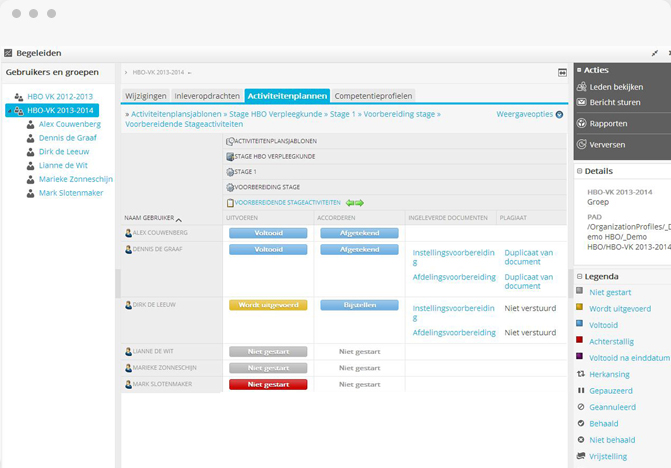671x468 pixels.
Task: Click the Begeleiden panel title icon
Action: point(8,53)
